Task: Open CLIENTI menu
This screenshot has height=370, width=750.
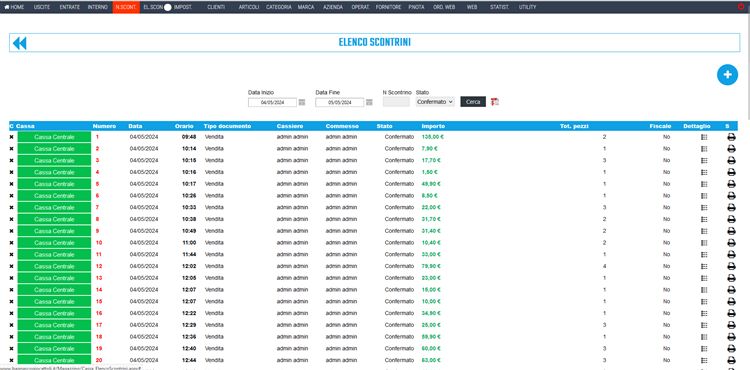Action: (x=216, y=7)
